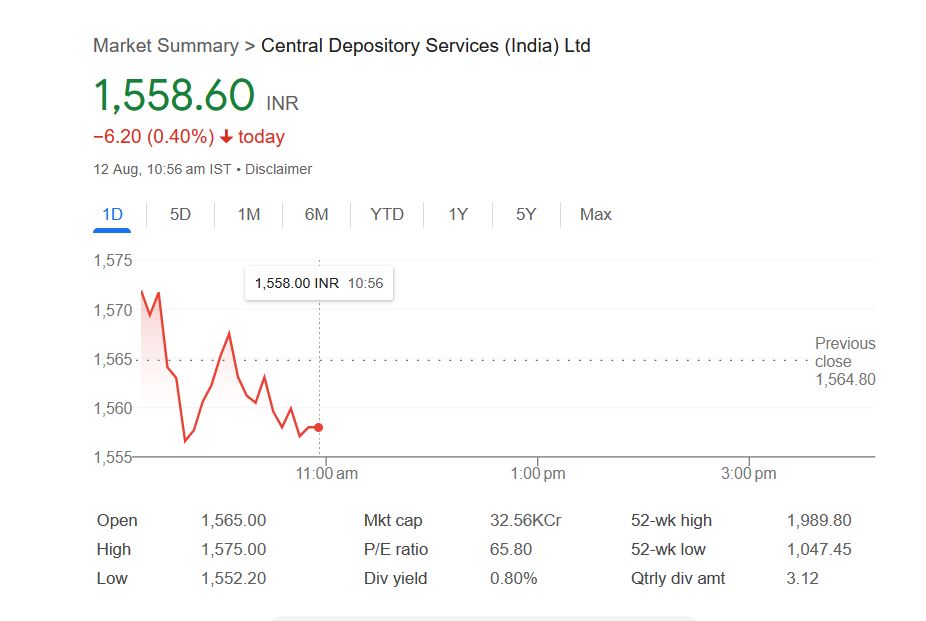Viewport: 926px width, 621px height.
Task: Select the 1D chart range tab
Action: point(112,214)
